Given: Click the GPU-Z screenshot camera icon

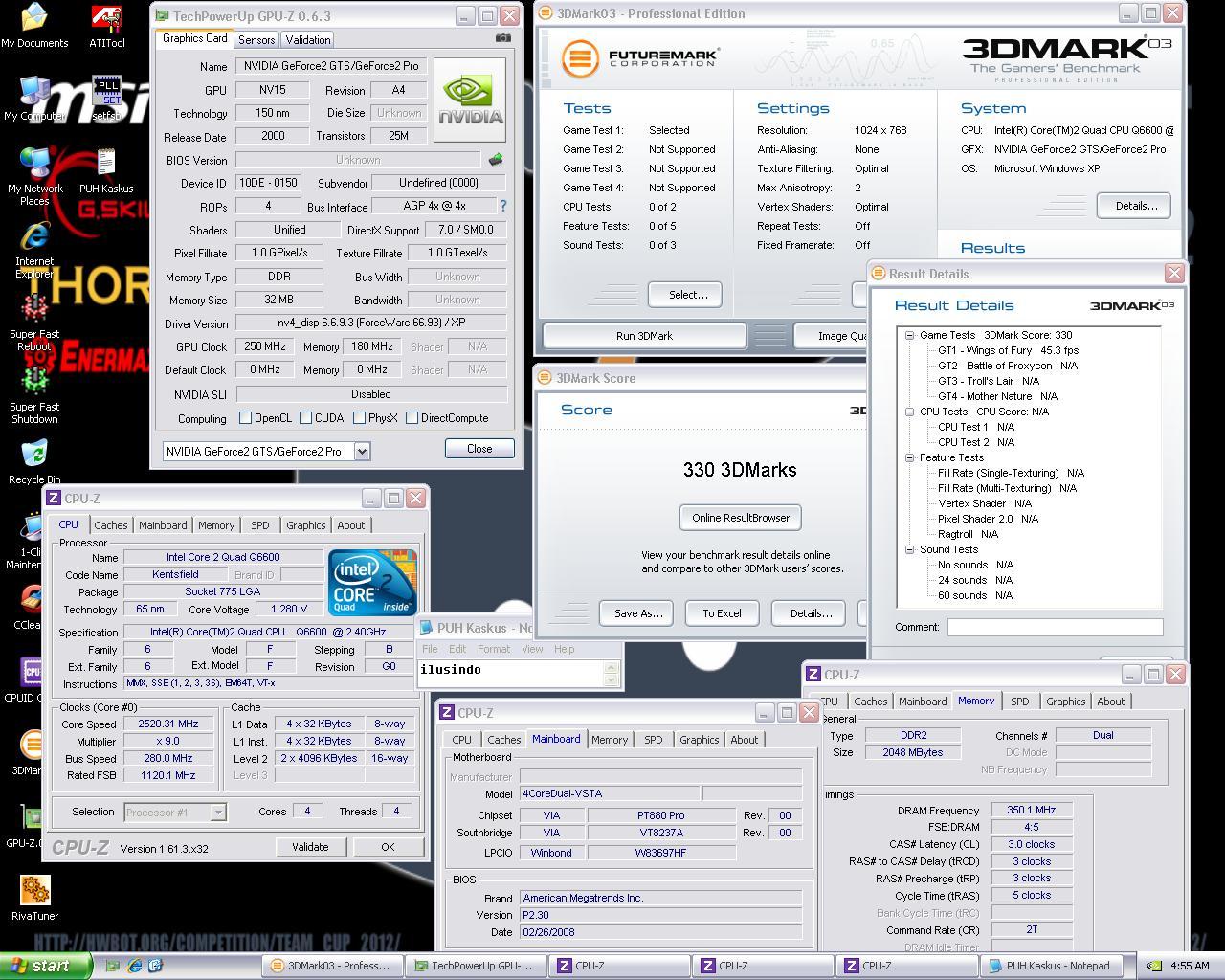Looking at the screenshot, I should 502,38.
